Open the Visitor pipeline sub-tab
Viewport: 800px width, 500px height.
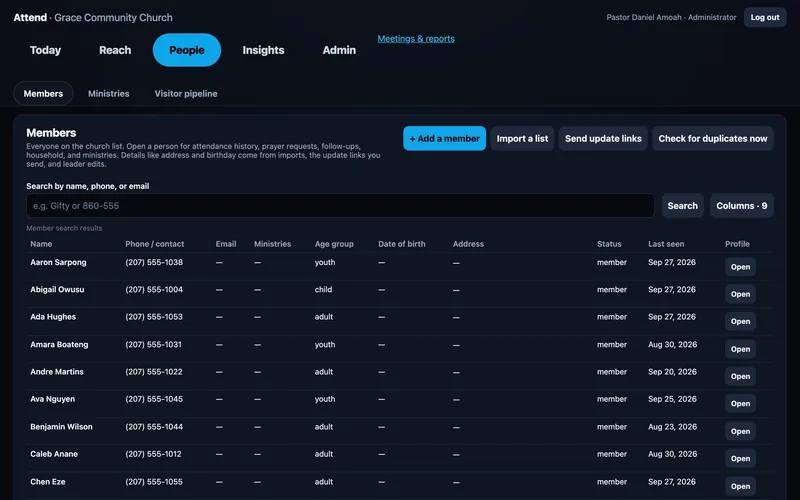click(186, 93)
